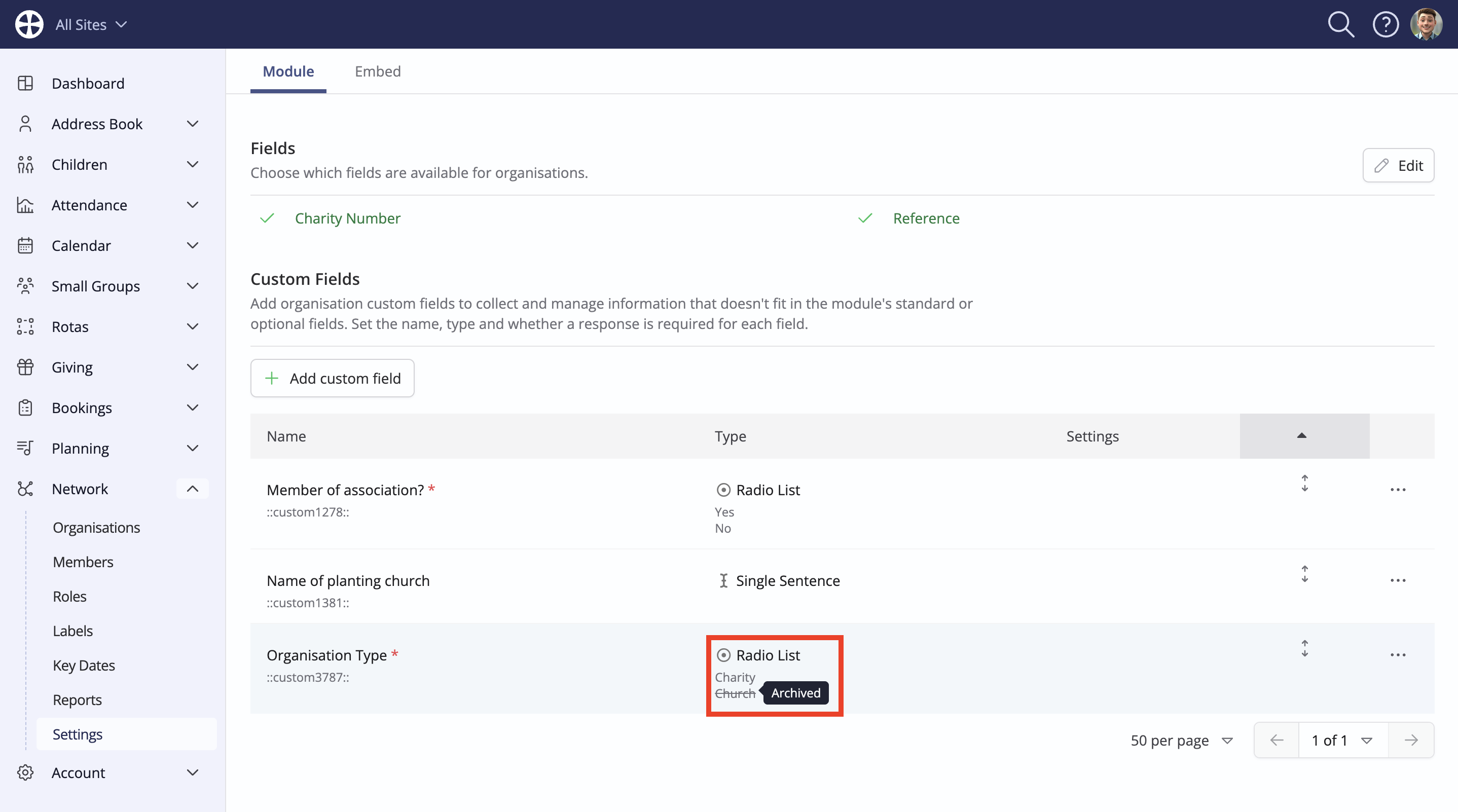Click the Calendar icon in sidebar
Viewport: 1458px width, 812px height.
[x=25, y=246]
